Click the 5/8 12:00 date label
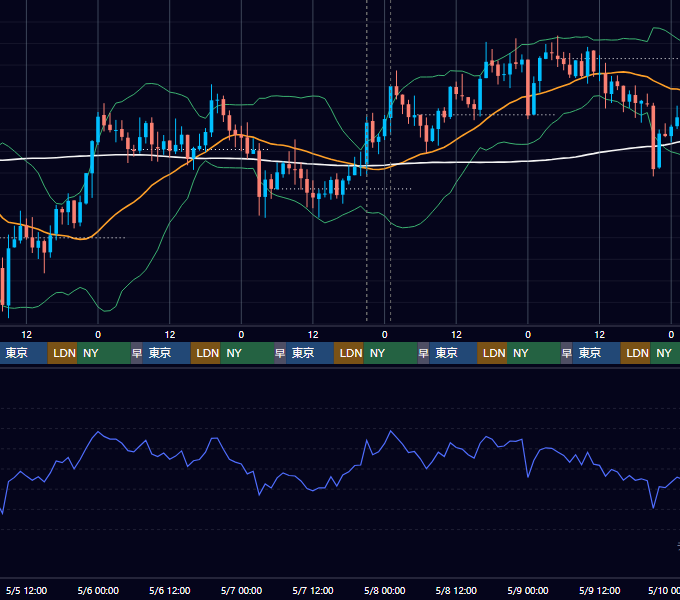This screenshot has width=680, height=600. click(456, 590)
